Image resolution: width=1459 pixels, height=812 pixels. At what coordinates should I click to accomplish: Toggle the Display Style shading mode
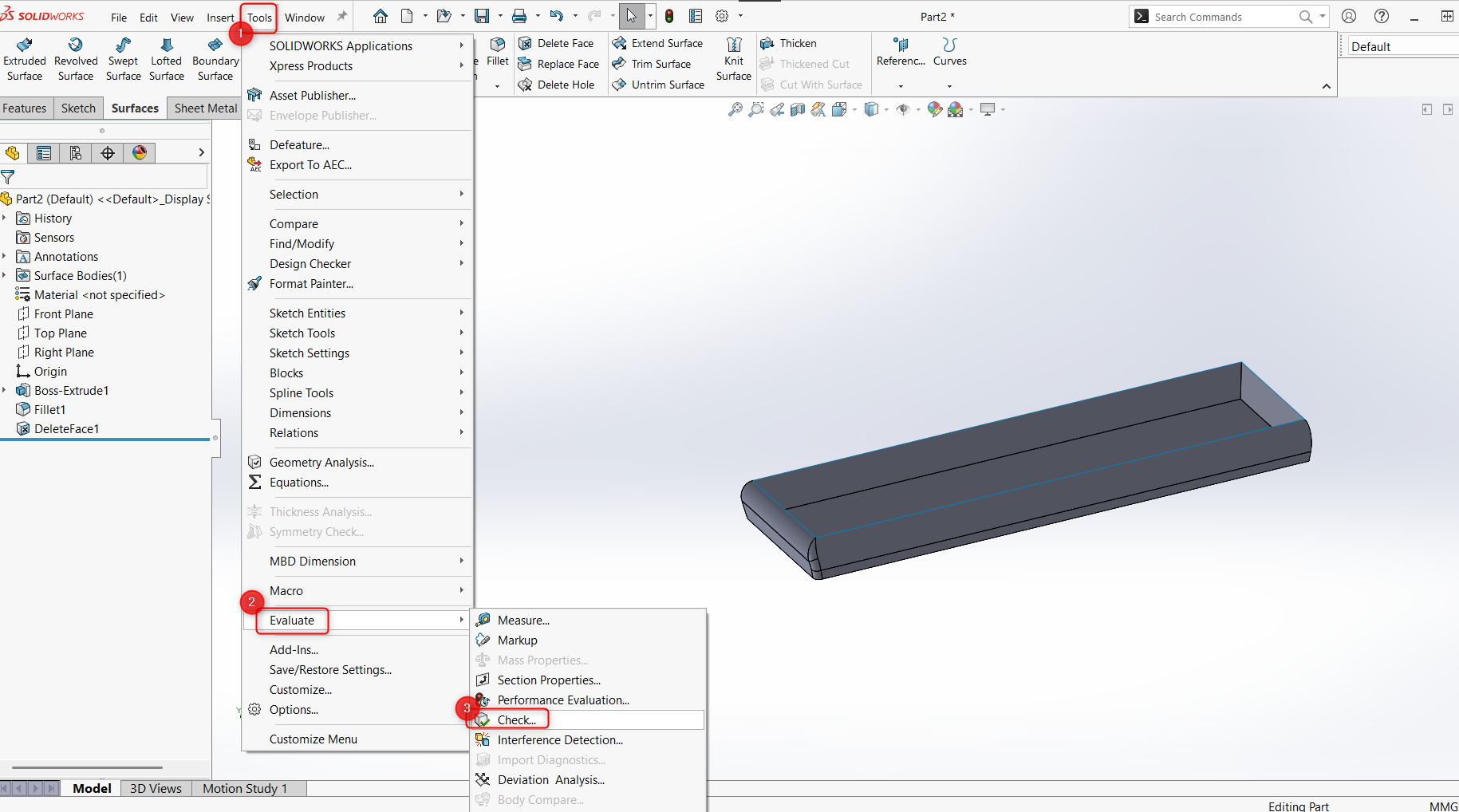(873, 109)
